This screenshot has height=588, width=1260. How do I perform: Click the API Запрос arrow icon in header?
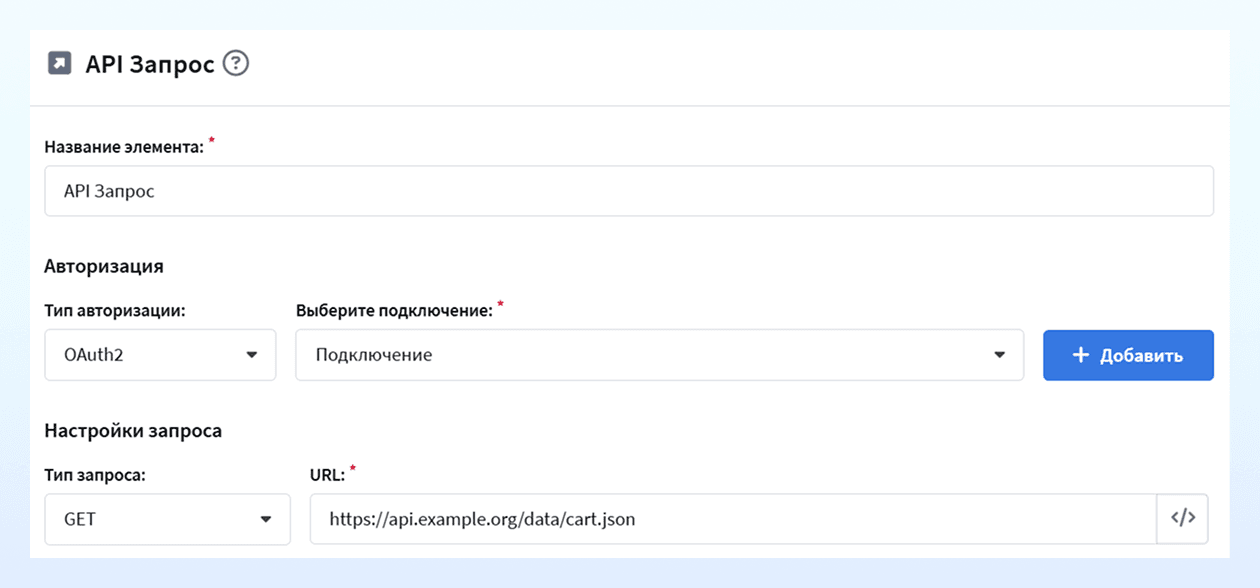pos(60,64)
